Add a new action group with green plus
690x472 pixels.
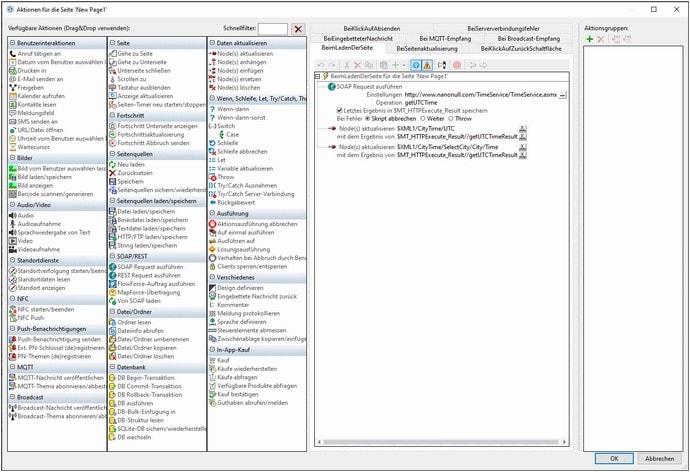(x=589, y=39)
